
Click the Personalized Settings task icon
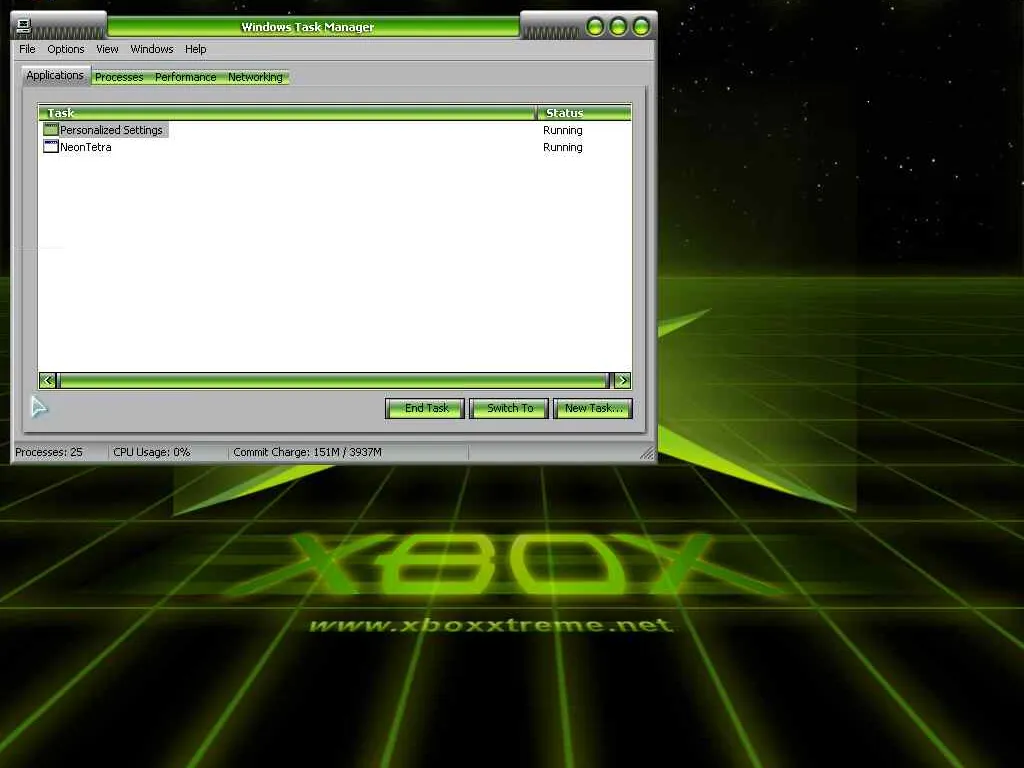pyautogui.click(x=50, y=129)
